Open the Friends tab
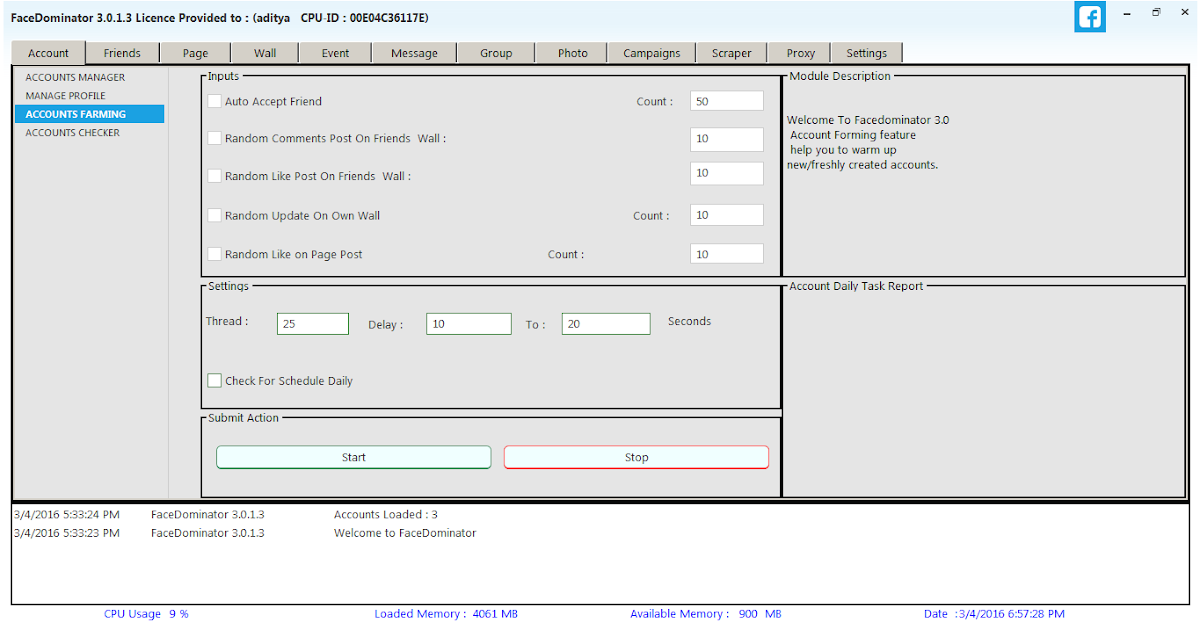The height and width of the screenshot is (630, 1200). [122, 53]
